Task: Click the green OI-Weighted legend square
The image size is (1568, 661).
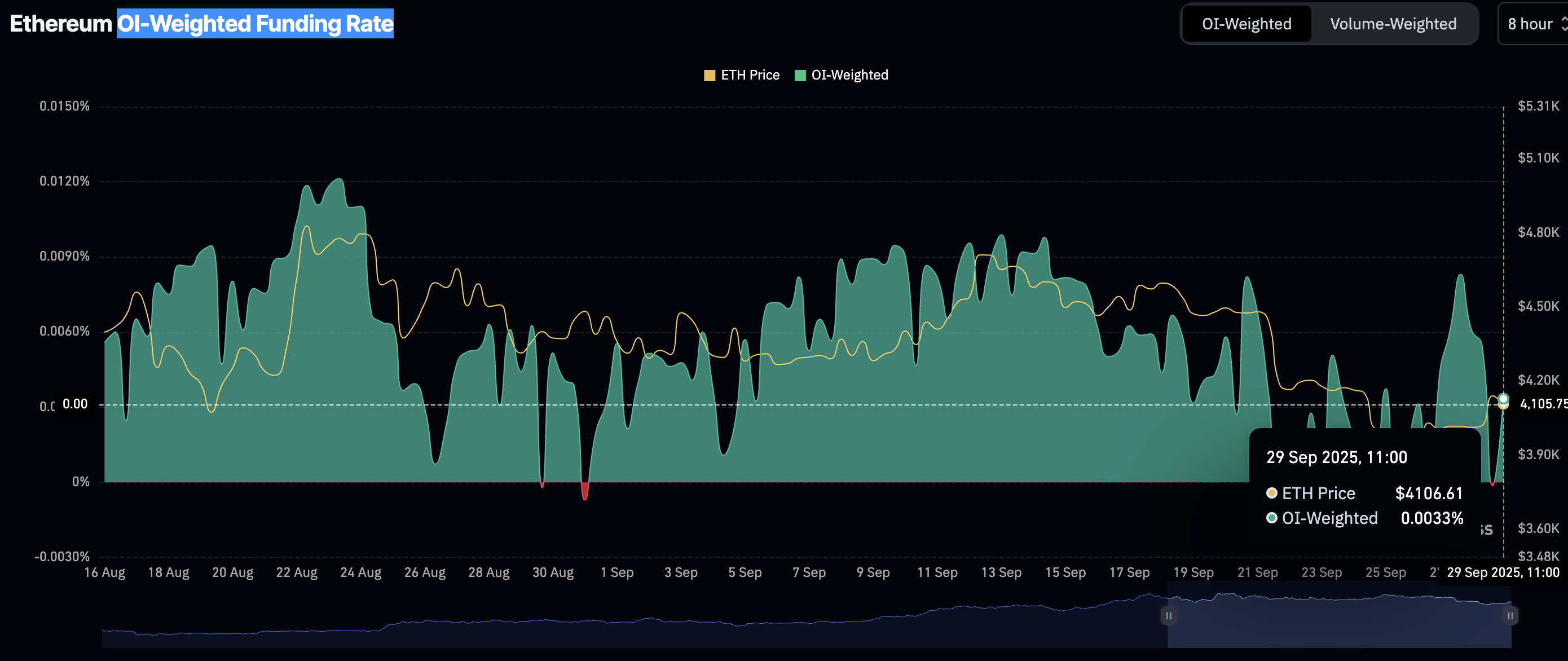Action: coord(800,75)
